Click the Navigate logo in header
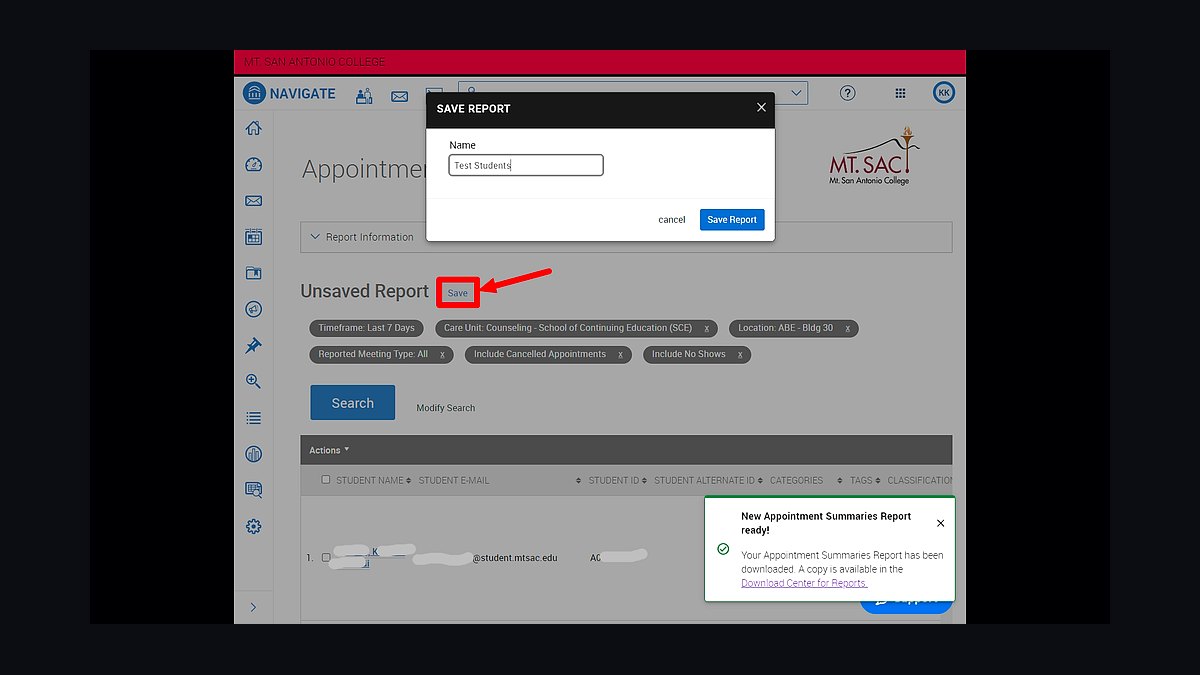 [289, 93]
